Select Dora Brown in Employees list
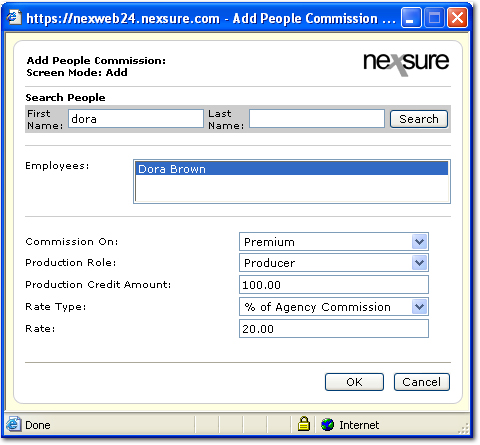Image resolution: width=480 pixels, height=445 pixels. (x=292, y=169)
